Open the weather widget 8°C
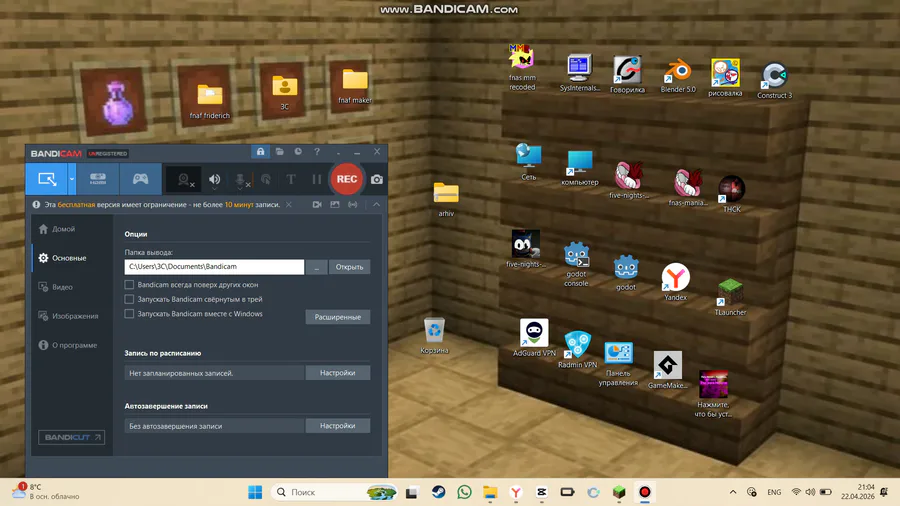Viewport: 900px width, 506px height. pos(45,492)
